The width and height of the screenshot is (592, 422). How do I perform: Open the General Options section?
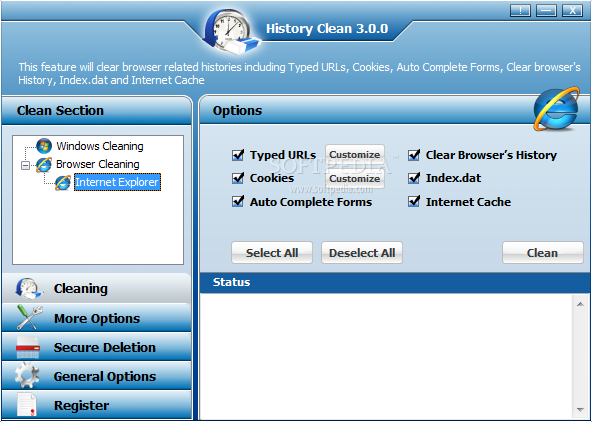tap(96, 376)
